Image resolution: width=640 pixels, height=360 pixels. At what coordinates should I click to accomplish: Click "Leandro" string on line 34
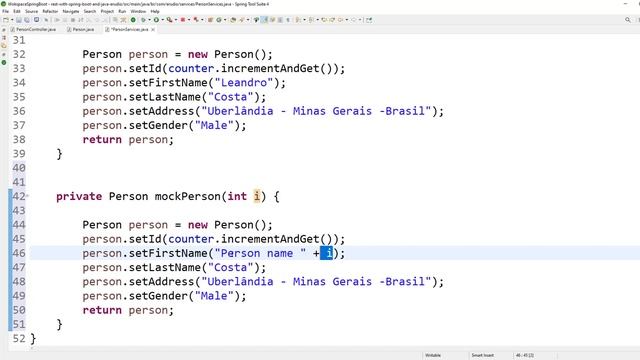click(x=244, y=83)
